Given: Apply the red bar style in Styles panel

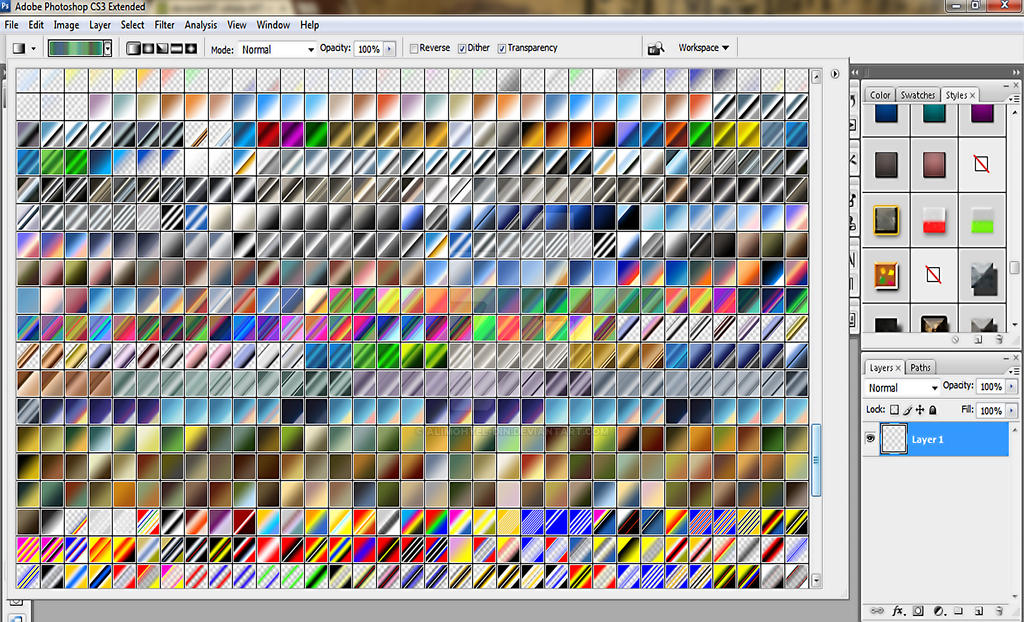Looking at the screenshot, I should coord(934,220).
